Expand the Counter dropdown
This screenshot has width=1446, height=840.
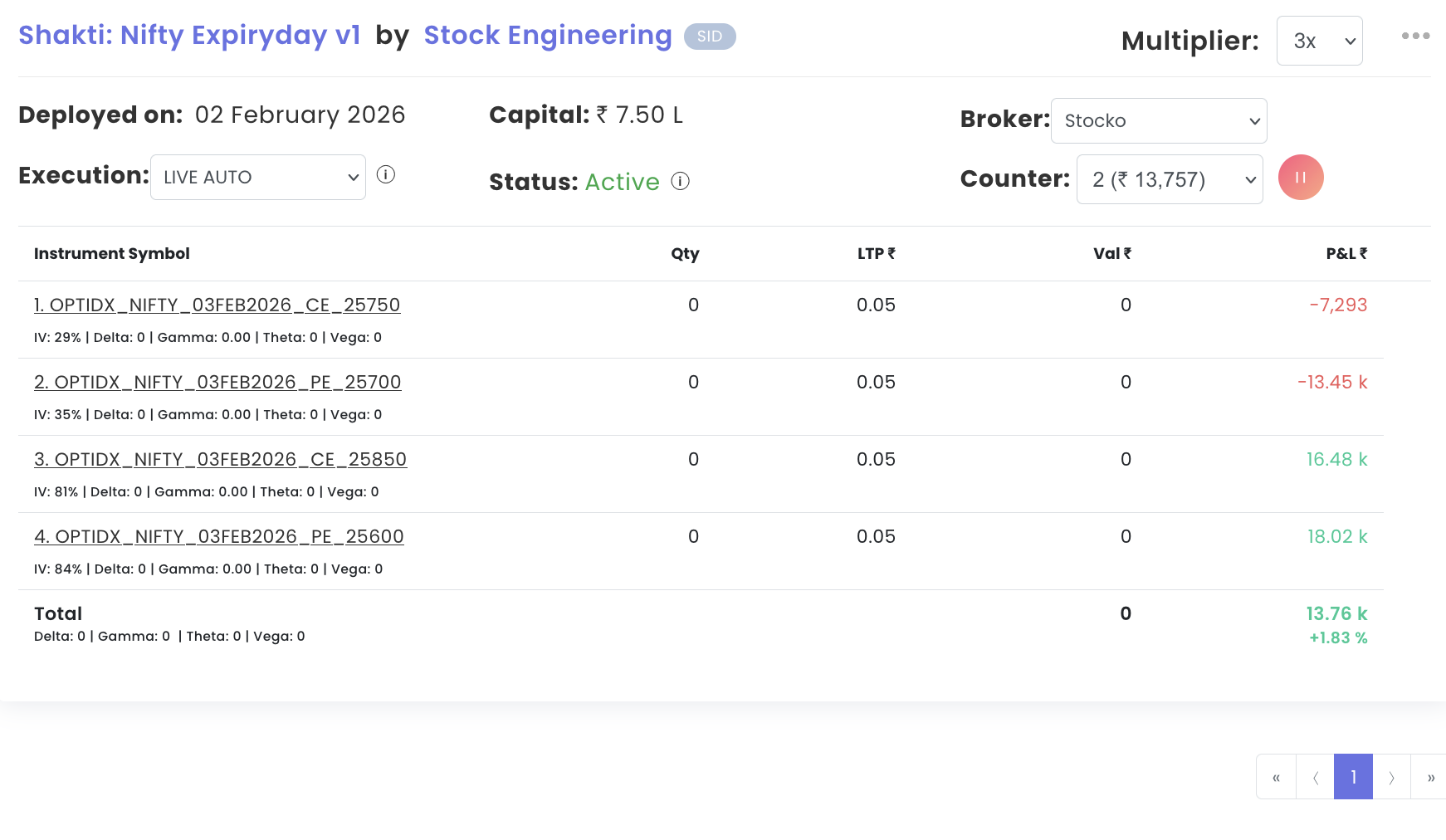tap(1169, 179)
